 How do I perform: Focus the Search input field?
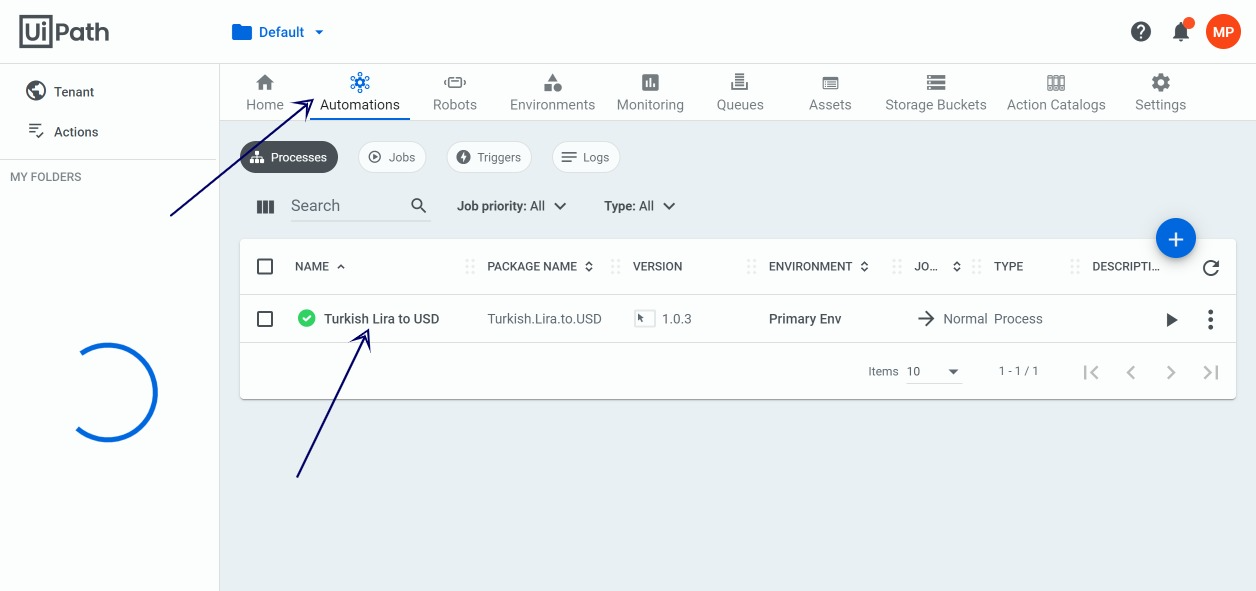click(346, 206)
